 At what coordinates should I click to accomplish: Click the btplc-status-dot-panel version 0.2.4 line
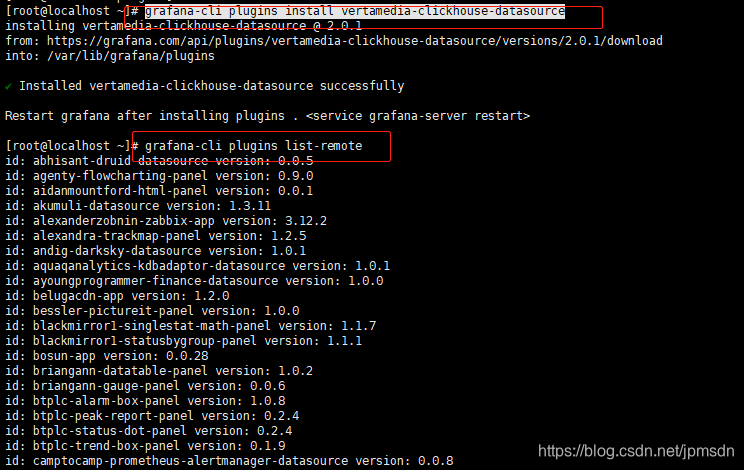pos(149,431)
